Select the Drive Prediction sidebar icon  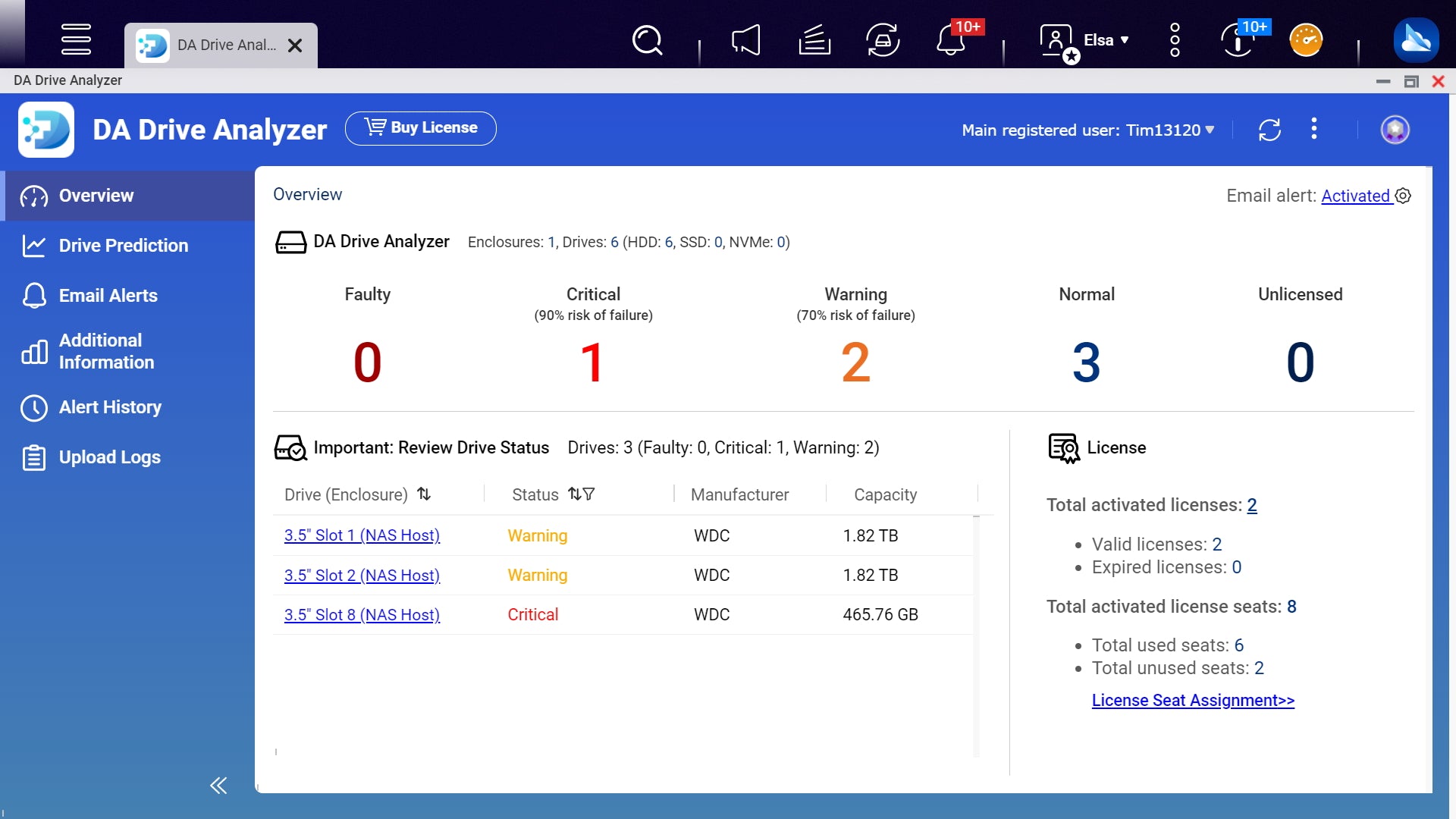click(x=33, y=245)
